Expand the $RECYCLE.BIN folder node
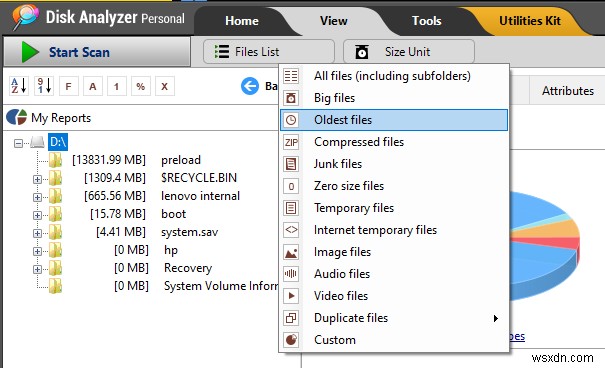 pos(37,179)
